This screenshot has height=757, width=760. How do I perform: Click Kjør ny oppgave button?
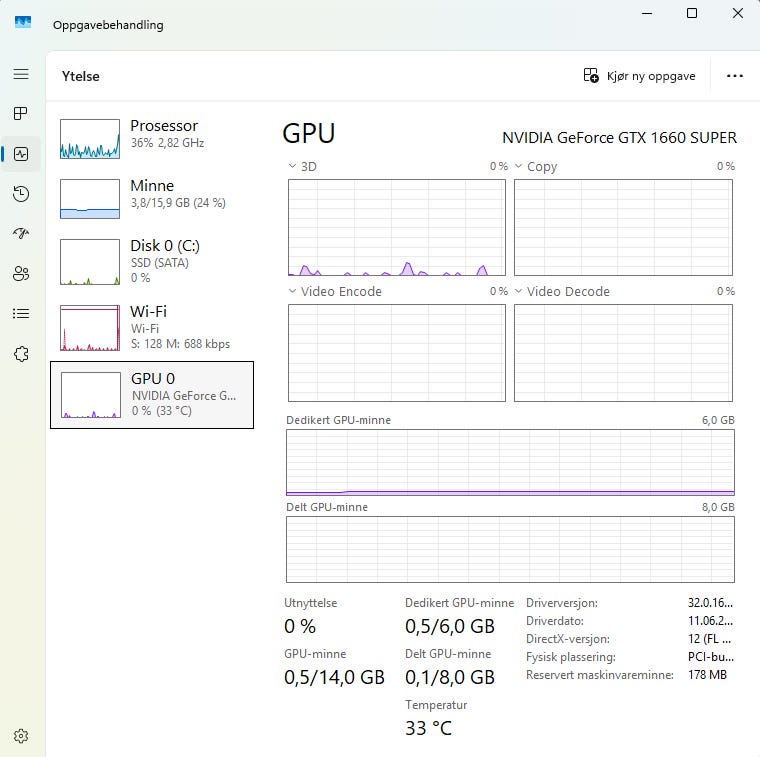(x=639, y=76)
